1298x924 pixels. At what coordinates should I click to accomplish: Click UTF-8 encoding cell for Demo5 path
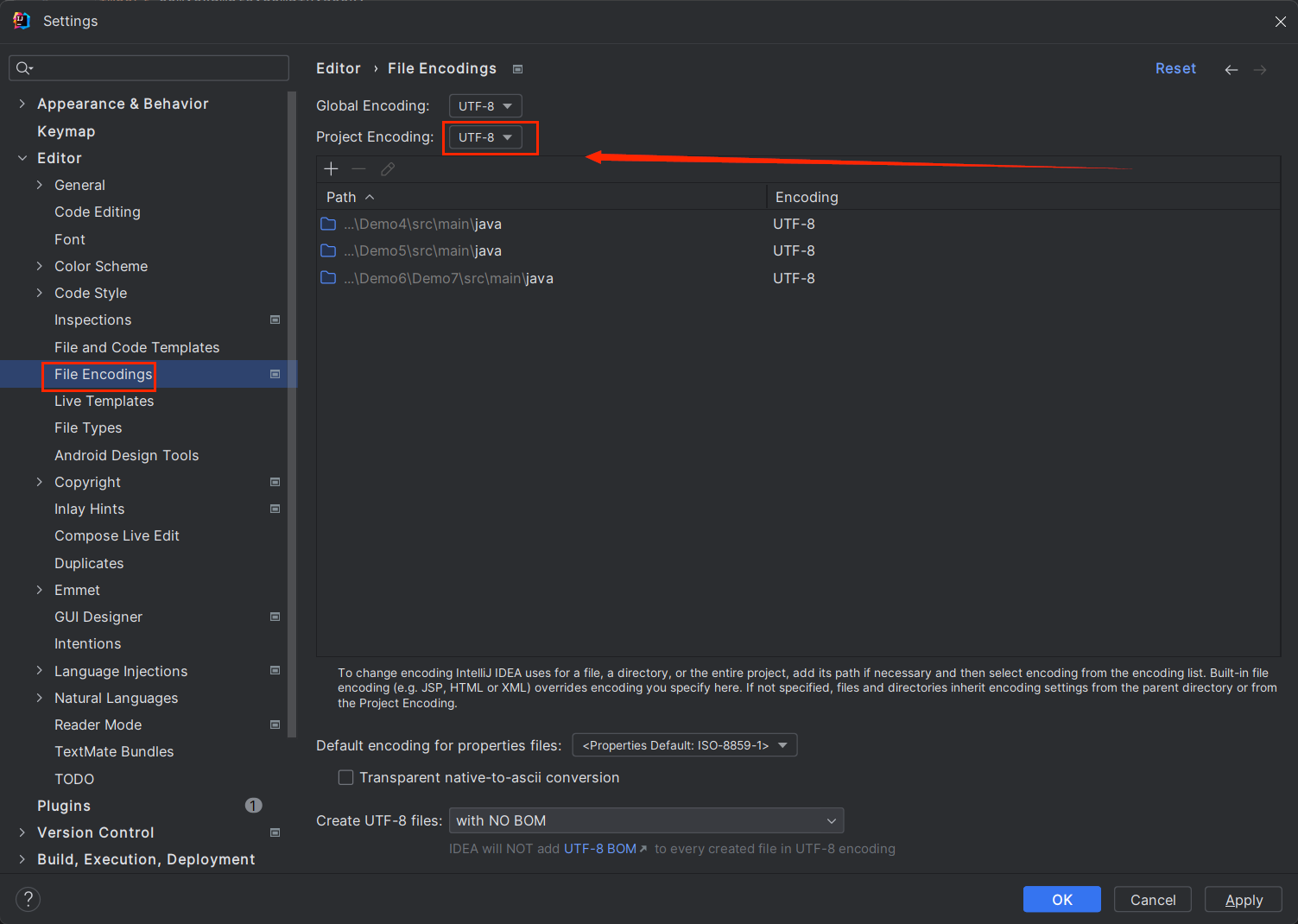[794, 250]
